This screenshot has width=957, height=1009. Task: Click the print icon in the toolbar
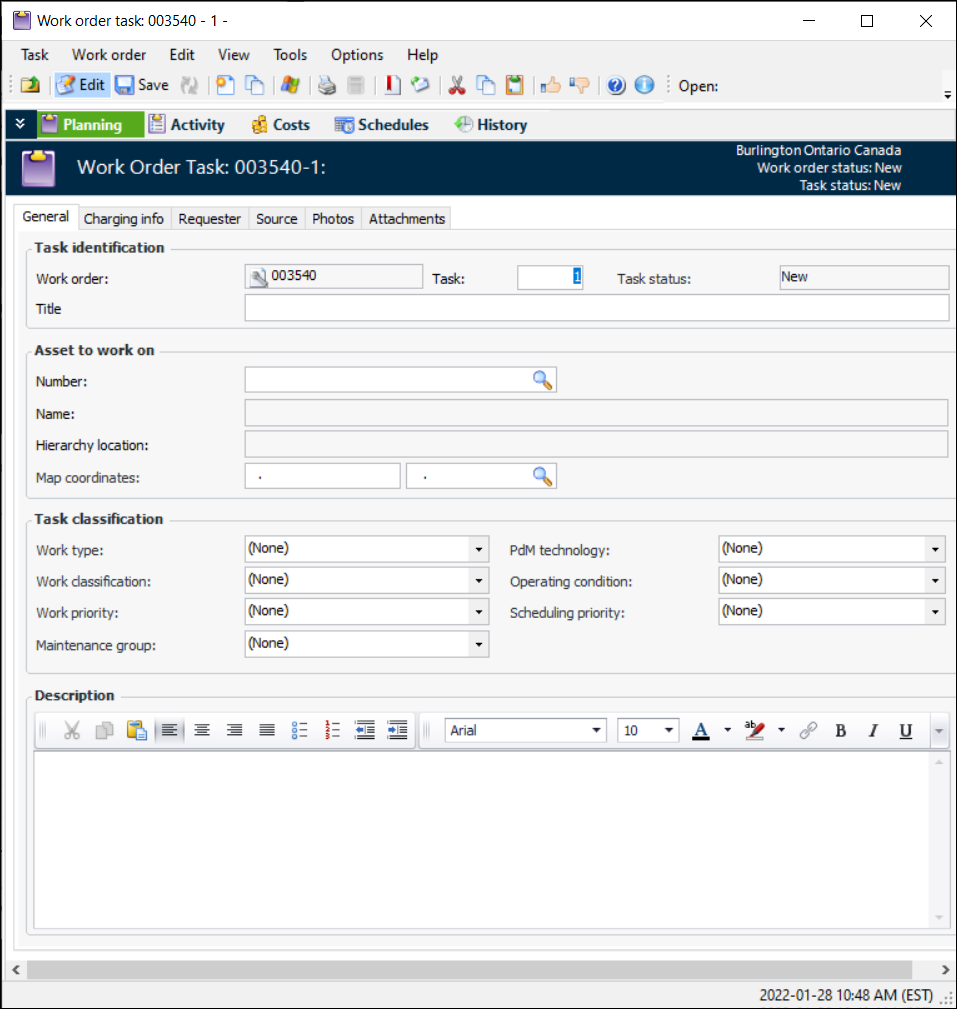click(x=327, y=86)
